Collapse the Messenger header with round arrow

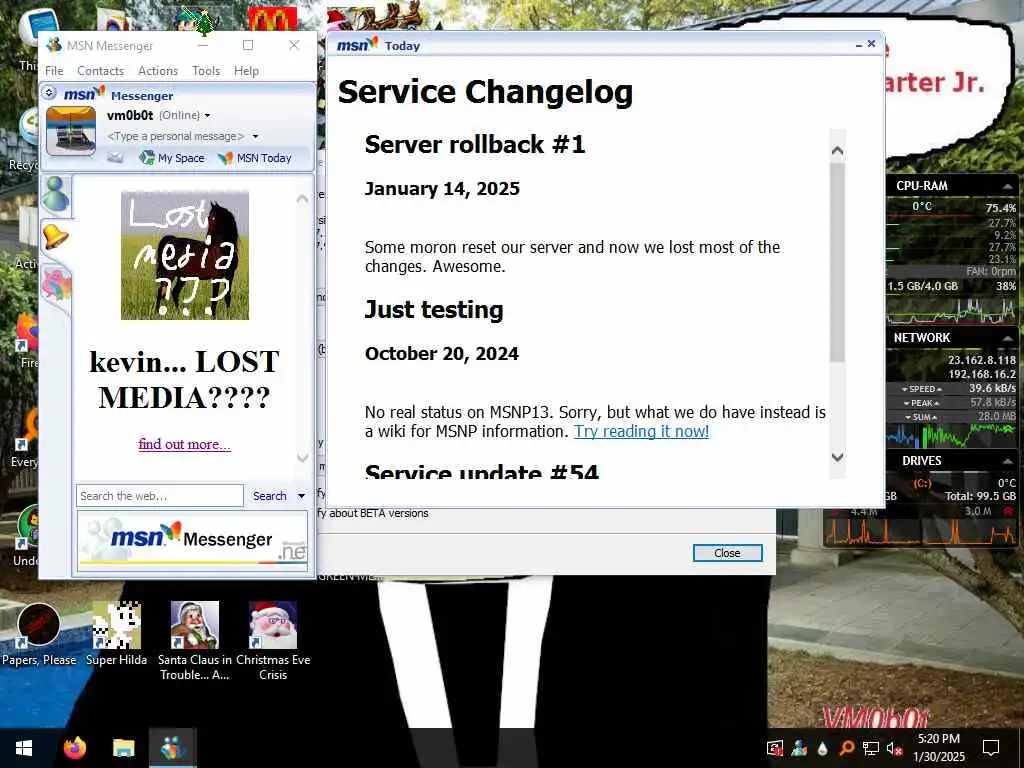pos(50,93)
